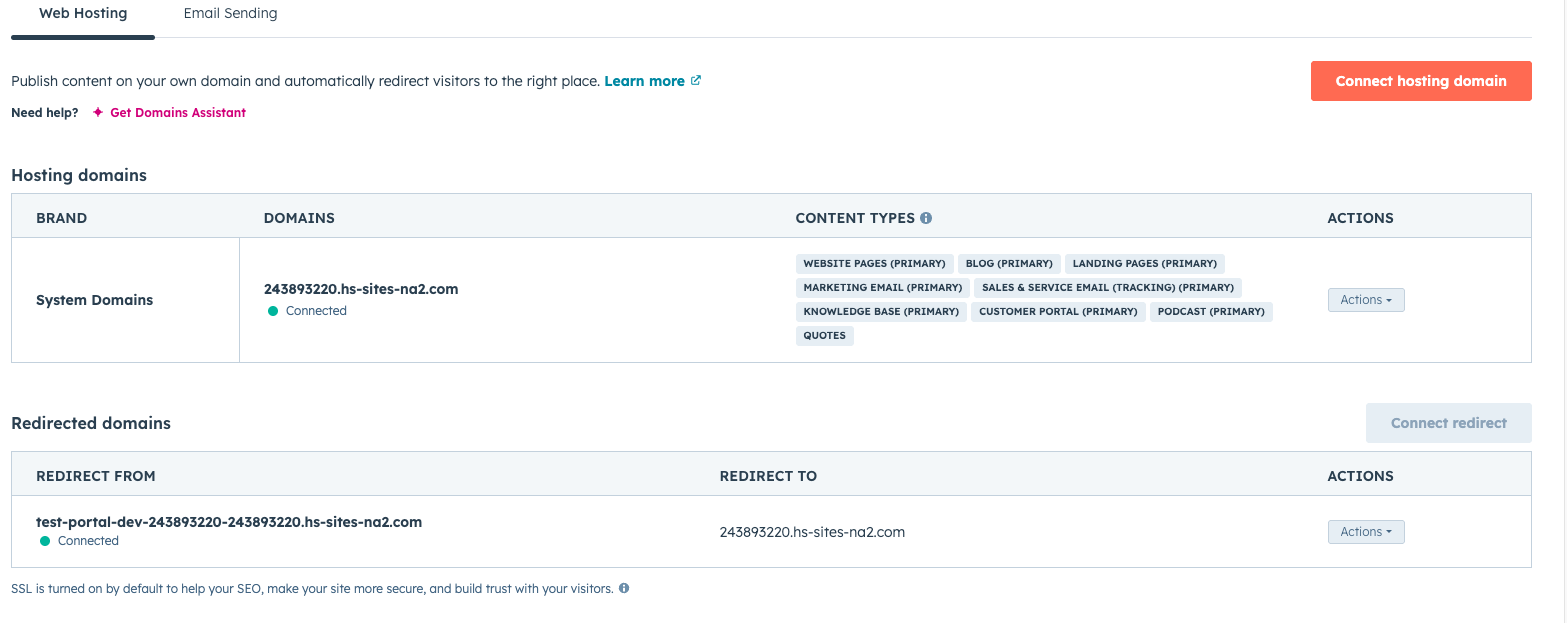Click the Need help? label

pyautogui.click(x=45, y=113)
